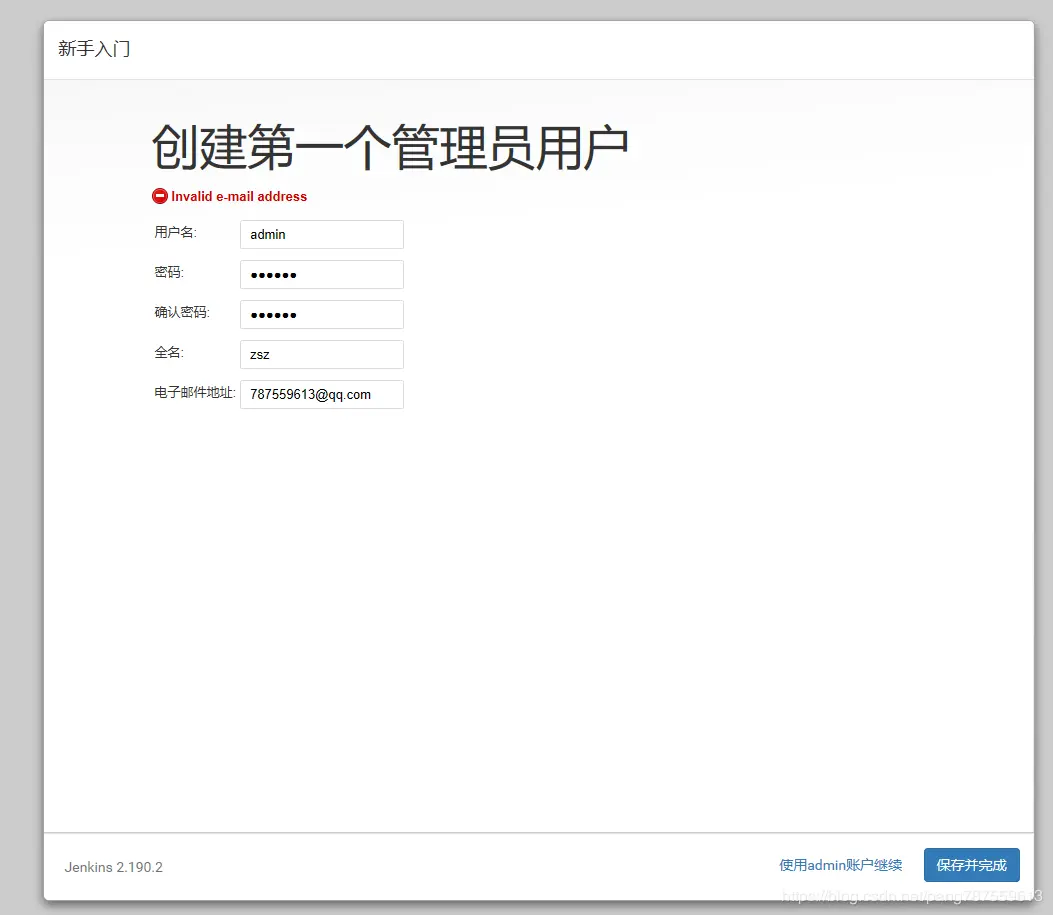Click the red invalid e-mail error icon
The image size is (1053, 915).
(160, 196)
